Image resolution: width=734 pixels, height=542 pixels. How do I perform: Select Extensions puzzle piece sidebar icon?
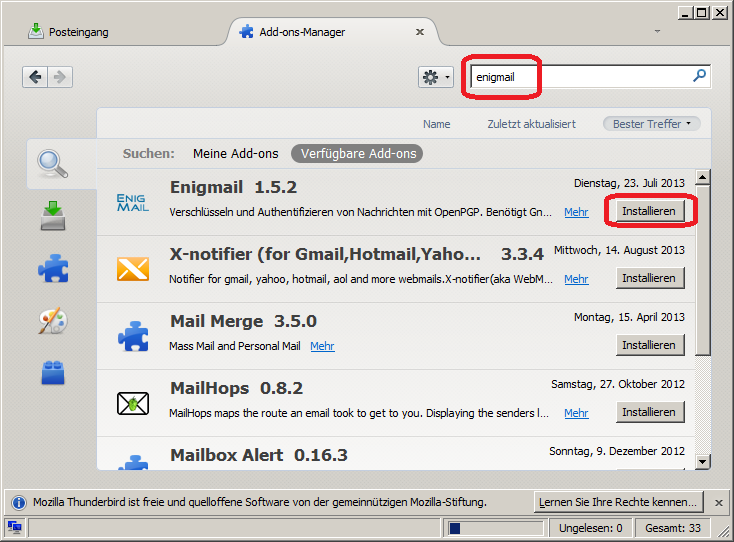pos(52,268)
